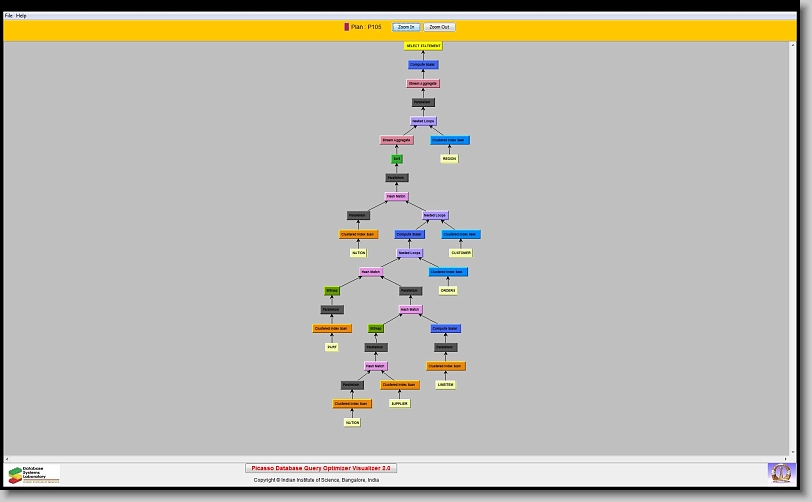
Task: Click the Clustered Index Scan above SUPPLIER
Action: click(x=399, y=385)
